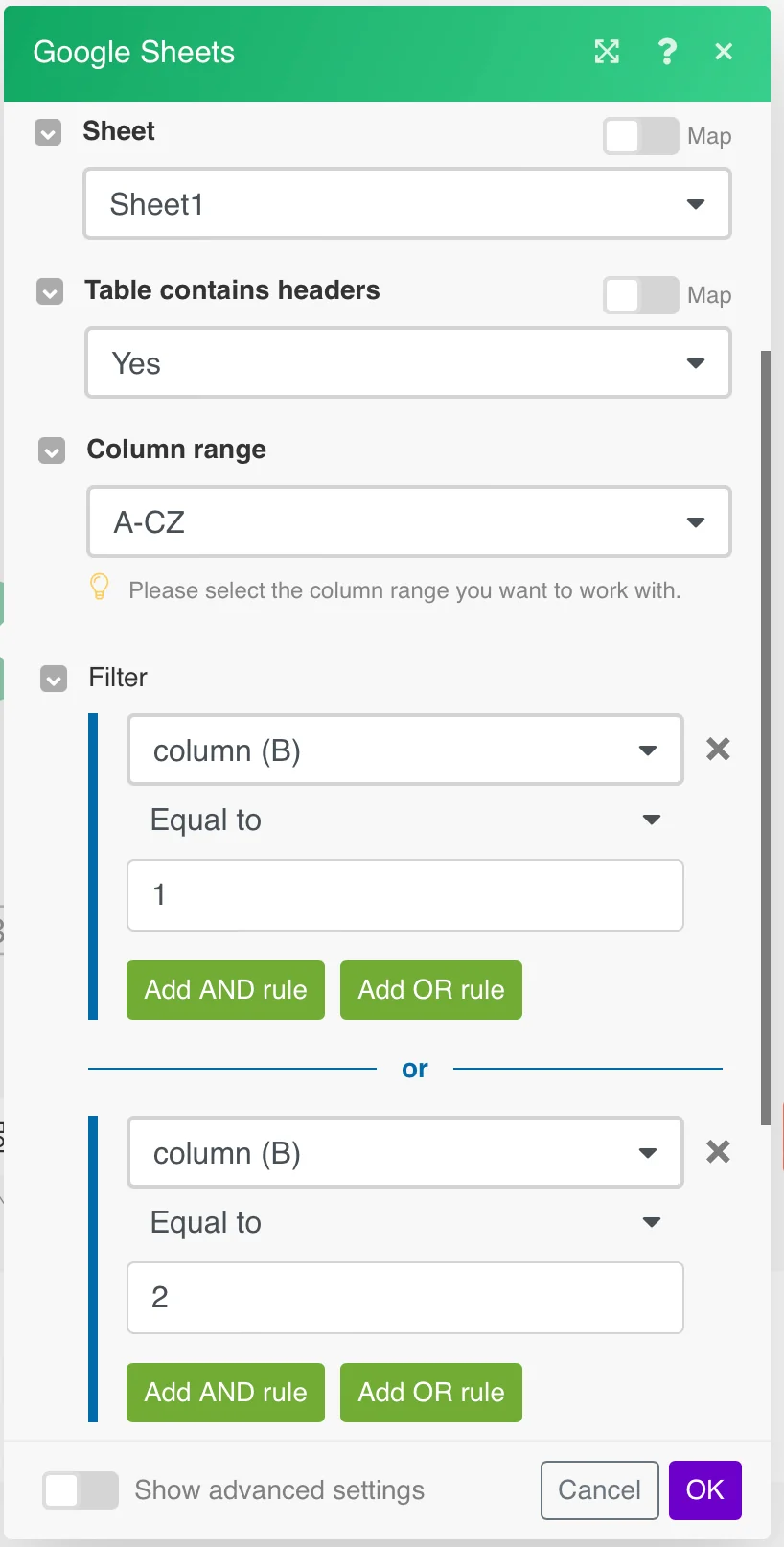This screenshot has height=1547, width=784.
Task: Click Add OR rule in second filter
Action: [431, 1393]
